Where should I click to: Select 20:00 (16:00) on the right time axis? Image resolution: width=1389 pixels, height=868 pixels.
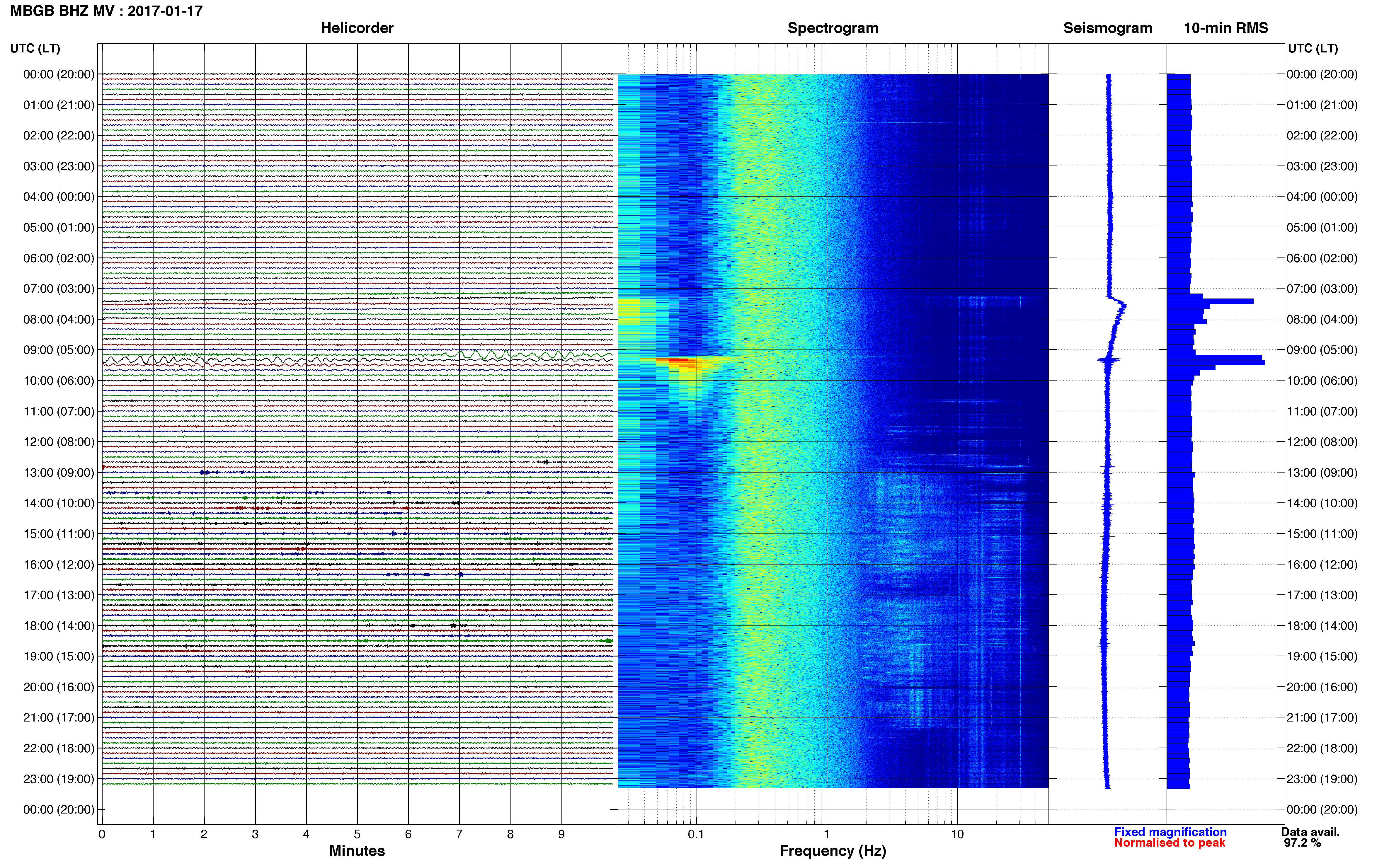point(1322,687)
